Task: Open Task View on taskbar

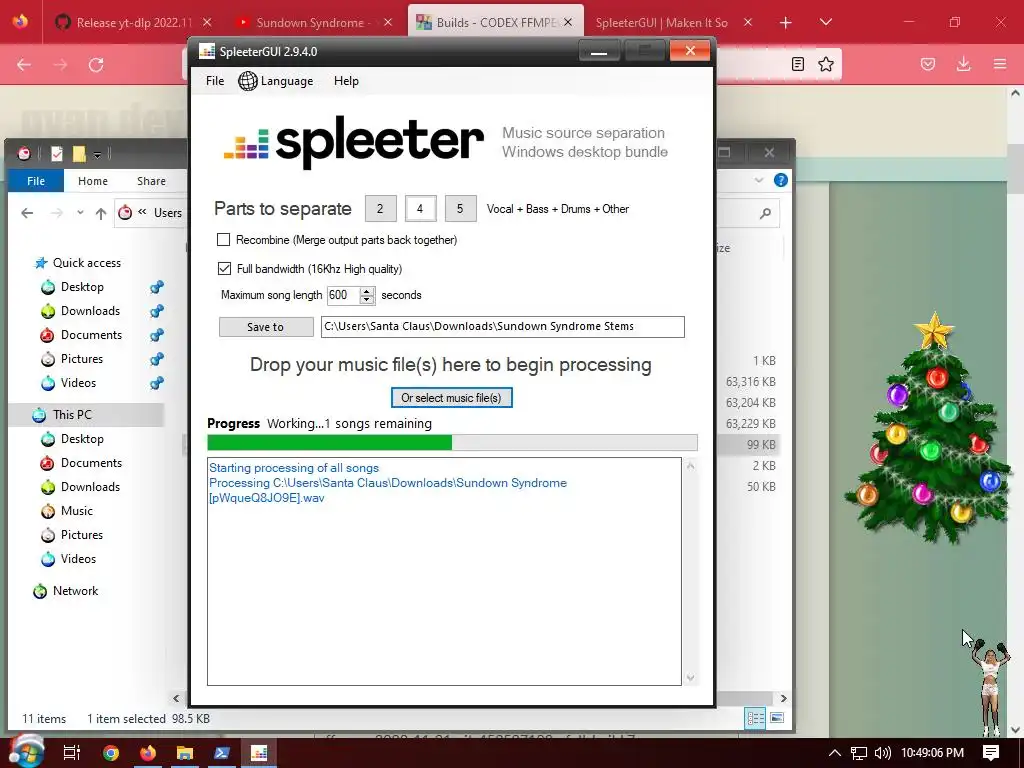Action: tap(71, 753)
